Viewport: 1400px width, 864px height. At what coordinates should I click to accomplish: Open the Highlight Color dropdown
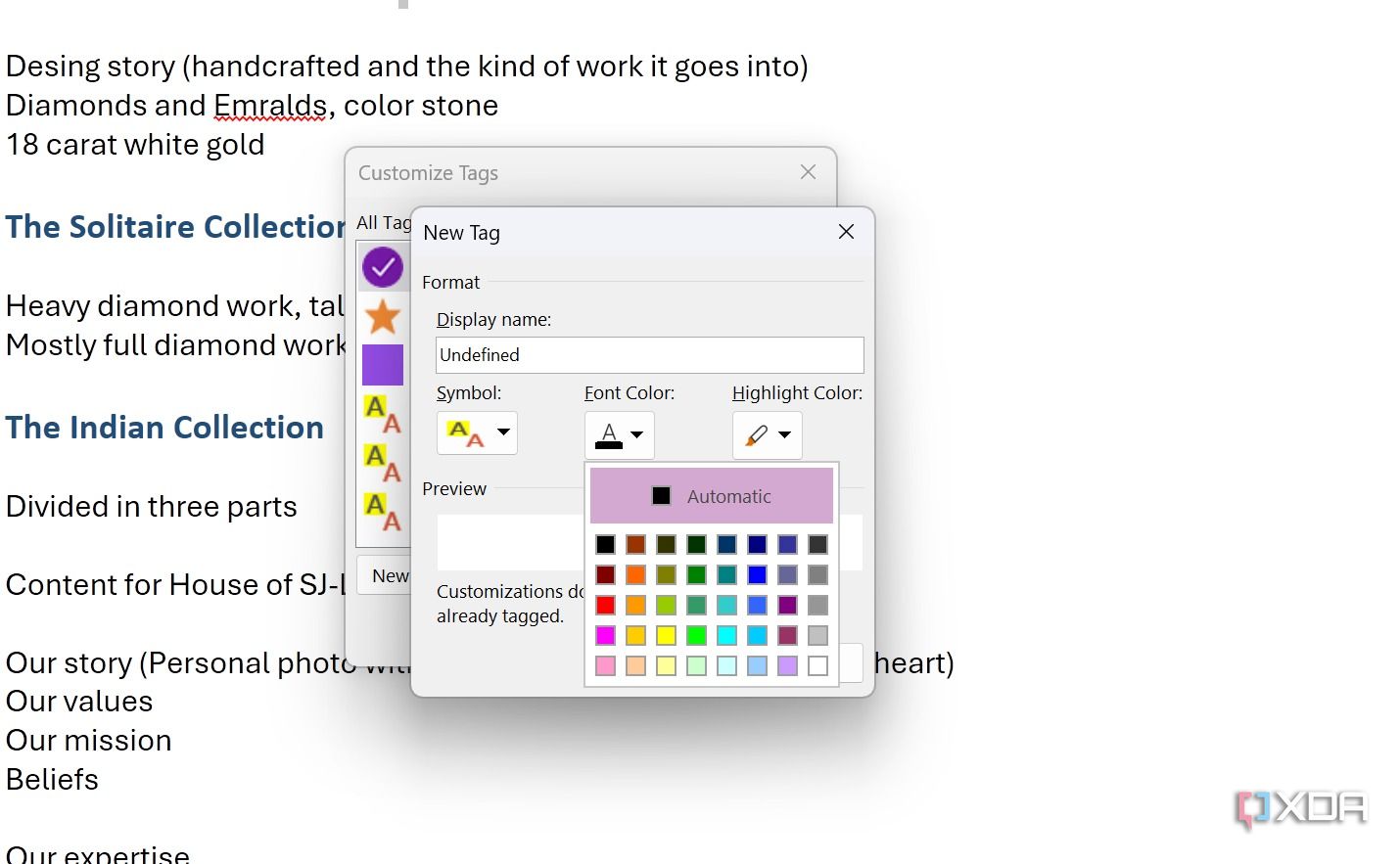pos(768,434)
